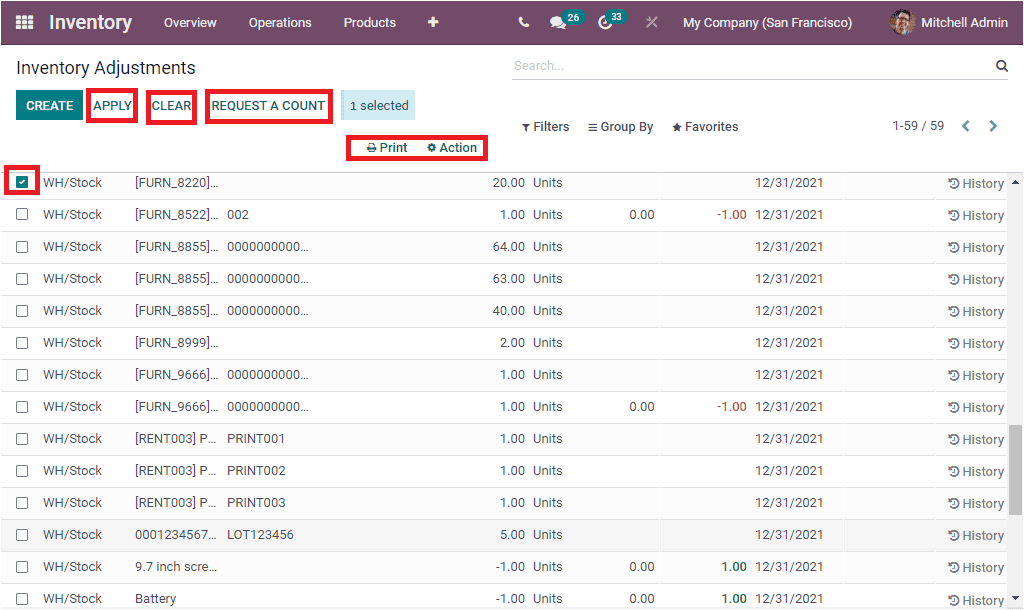
Task: Switch to the Operations menu
Action: (280, 22)
